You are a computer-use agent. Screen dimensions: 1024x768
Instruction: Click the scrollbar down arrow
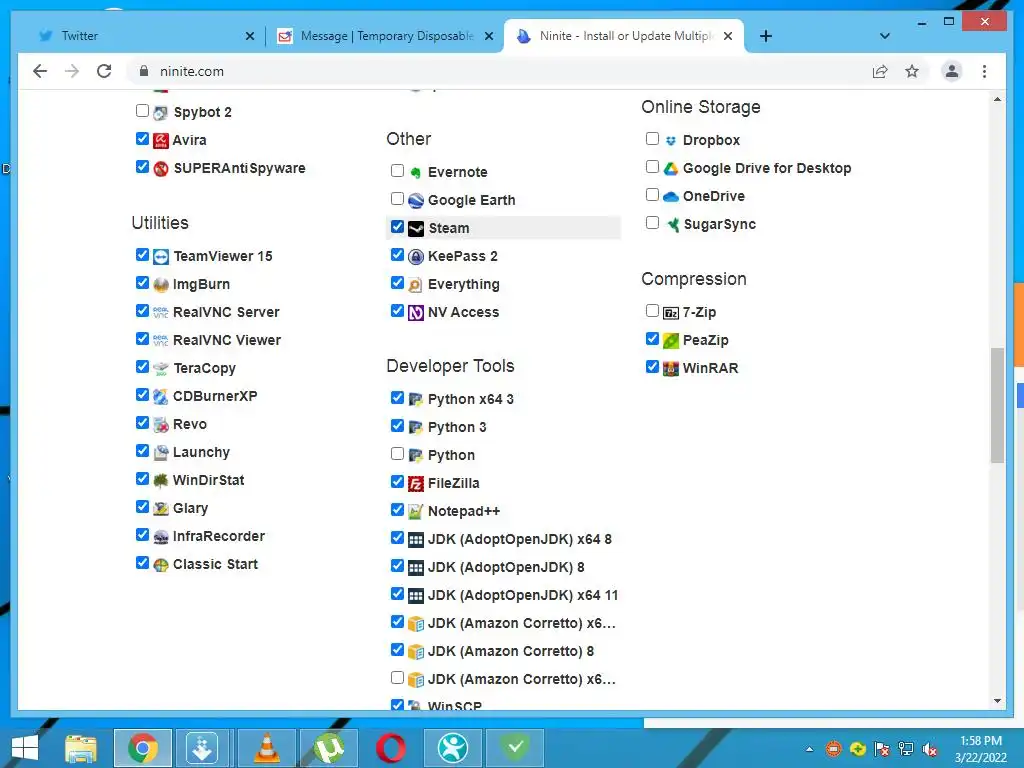997,701
